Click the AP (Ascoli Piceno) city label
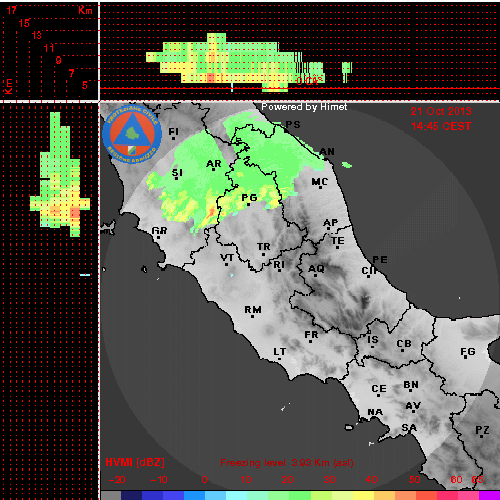Screen dimensions: 500x500 tap(331, 223)
